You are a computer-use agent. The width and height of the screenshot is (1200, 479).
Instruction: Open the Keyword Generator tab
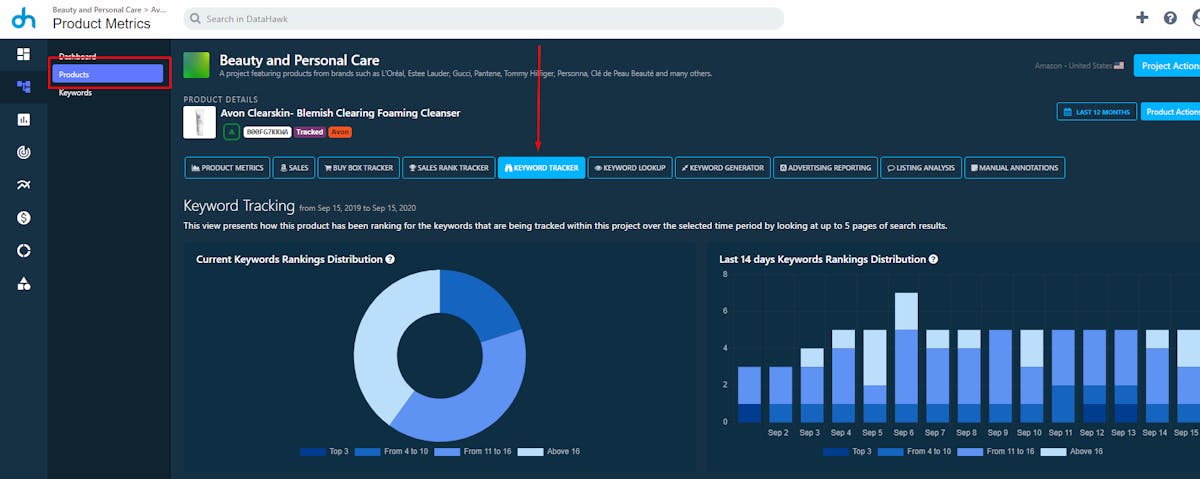click(723, 168)
